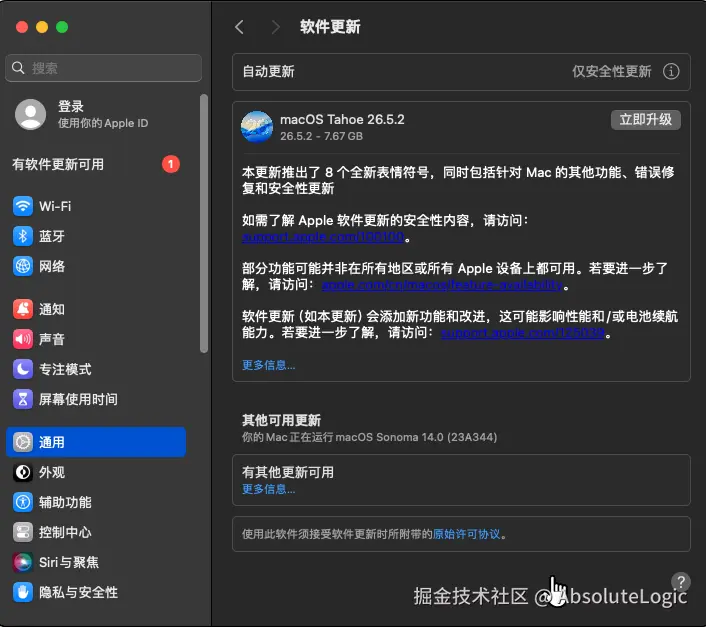Click the 通用 general gear icon

23,442
